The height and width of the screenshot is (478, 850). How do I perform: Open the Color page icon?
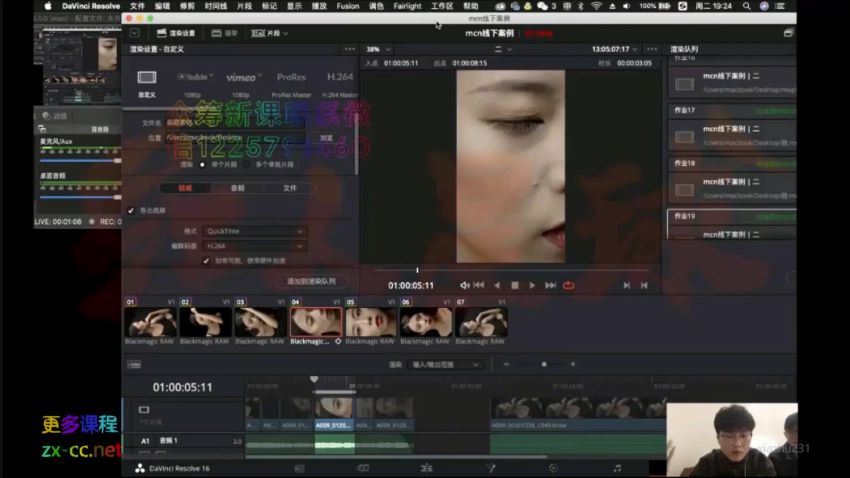click(x=553, y=468)
